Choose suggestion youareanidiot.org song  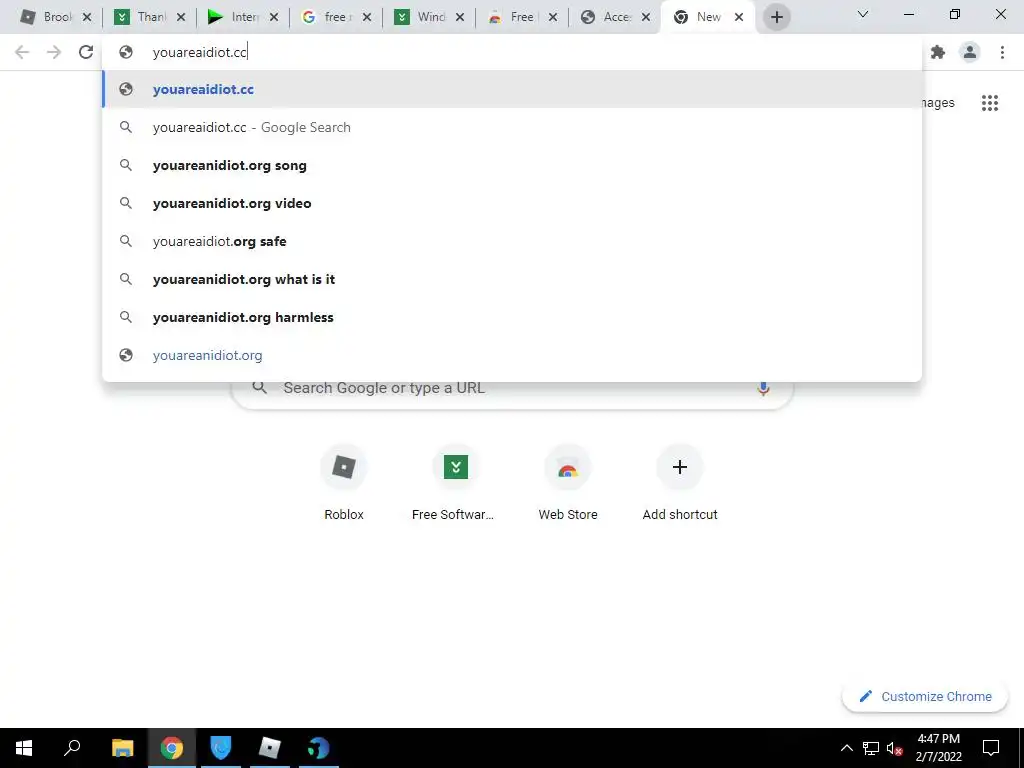512,165
